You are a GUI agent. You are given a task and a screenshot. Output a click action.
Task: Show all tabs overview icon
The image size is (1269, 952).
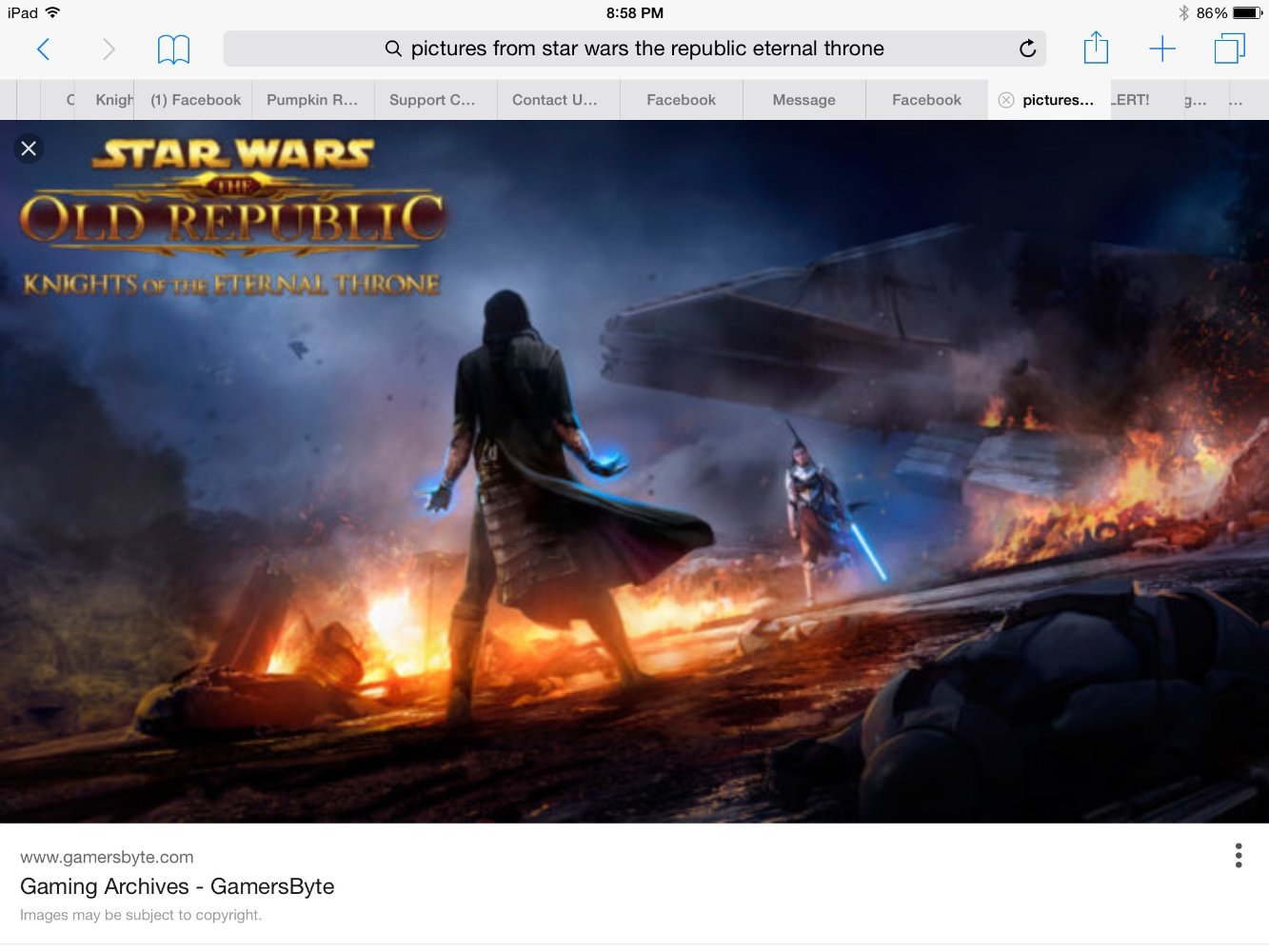tap(1229, 49)
